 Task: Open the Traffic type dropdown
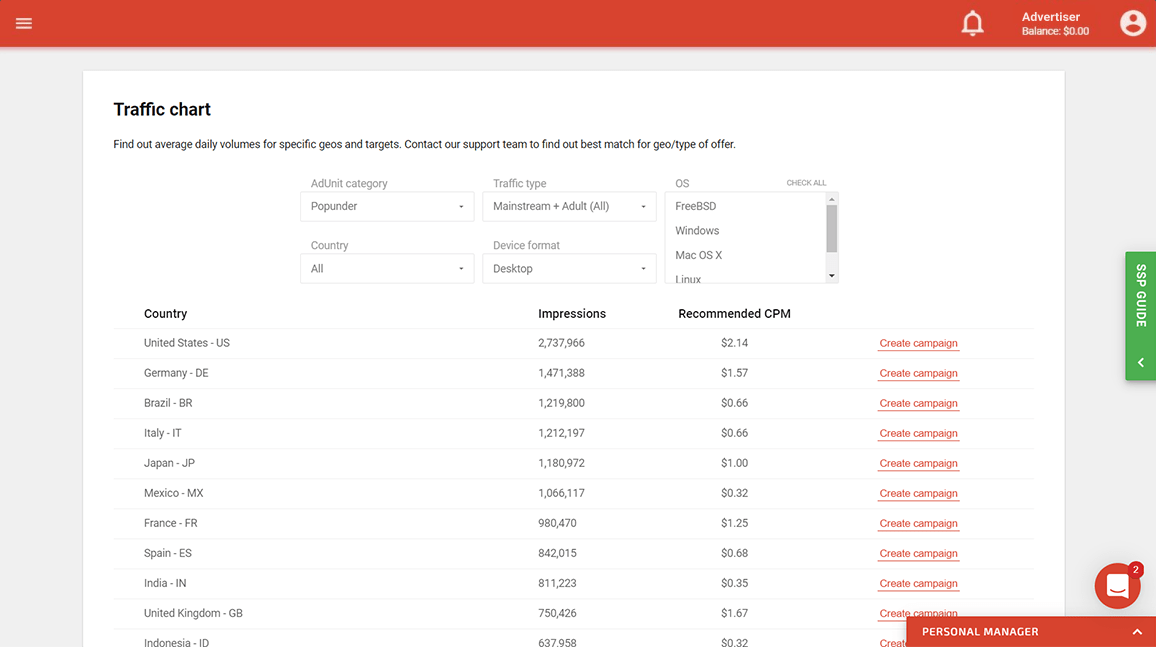(x=569, y=207)
